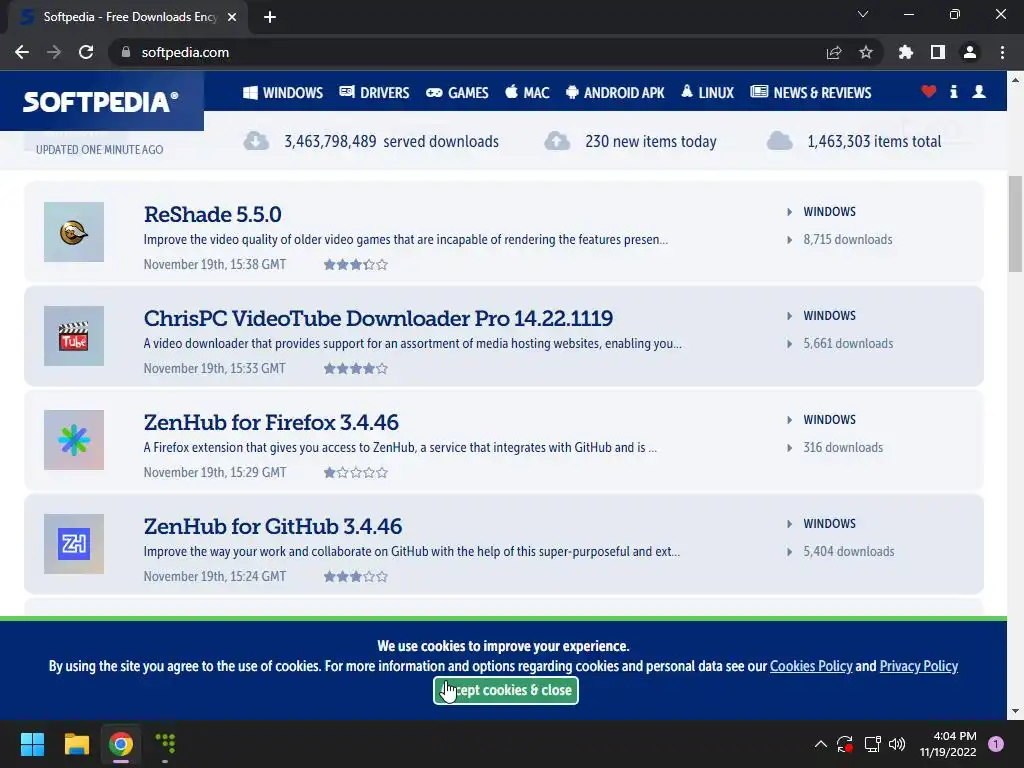This screenshot has width=1024, height=768.
Task: Show hidden system tray icons
Action: pyautogui.click(x=820, y=744)
